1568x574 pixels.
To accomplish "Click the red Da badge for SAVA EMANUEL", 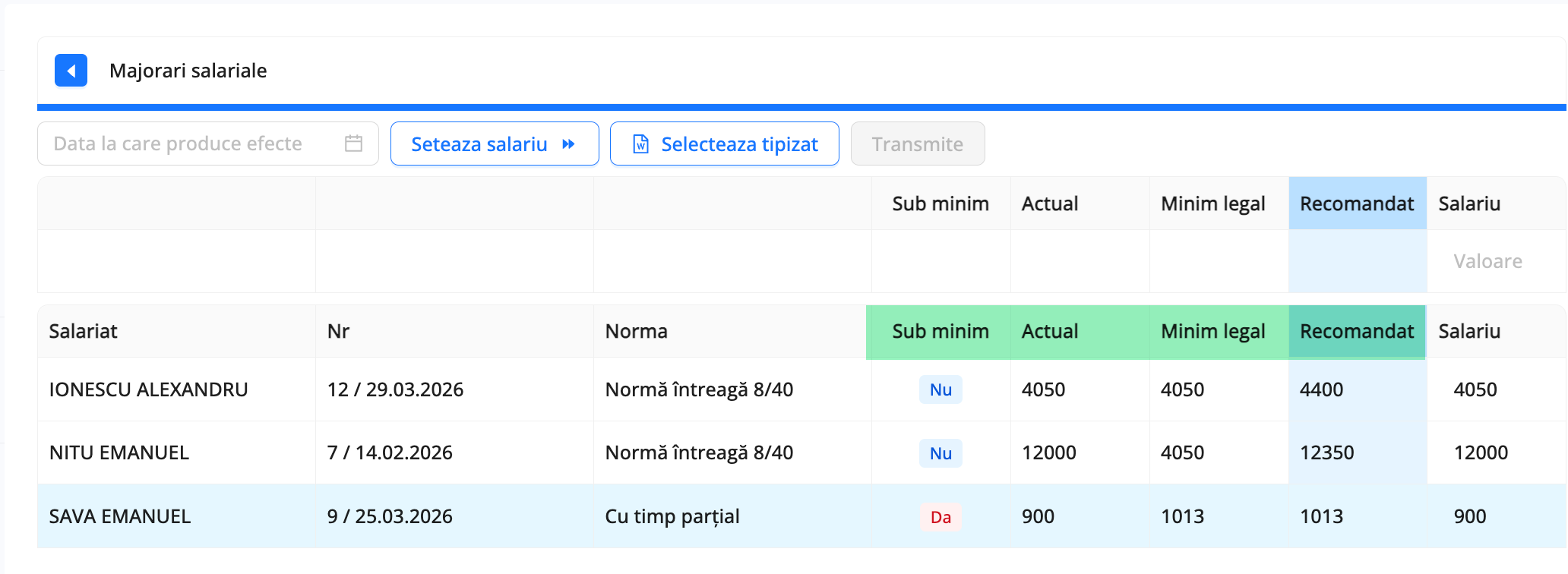I will click(940, 517).
